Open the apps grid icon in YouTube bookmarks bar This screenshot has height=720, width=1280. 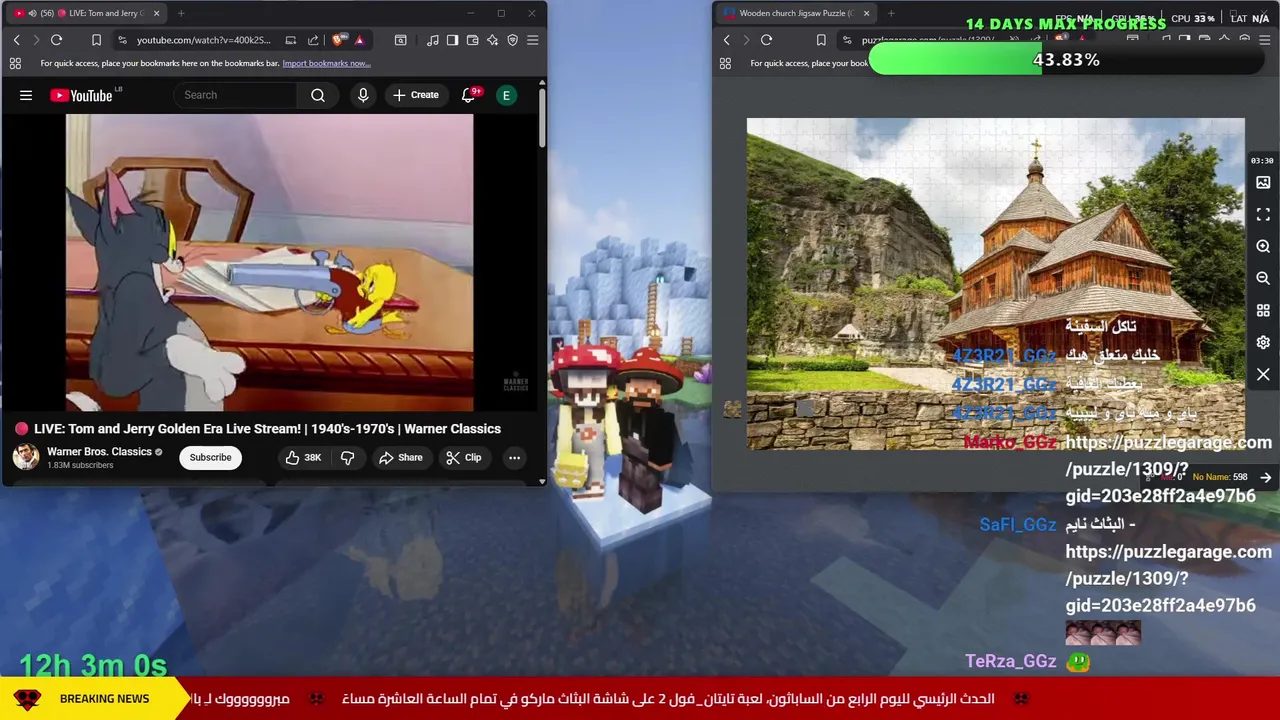(15, 63)
